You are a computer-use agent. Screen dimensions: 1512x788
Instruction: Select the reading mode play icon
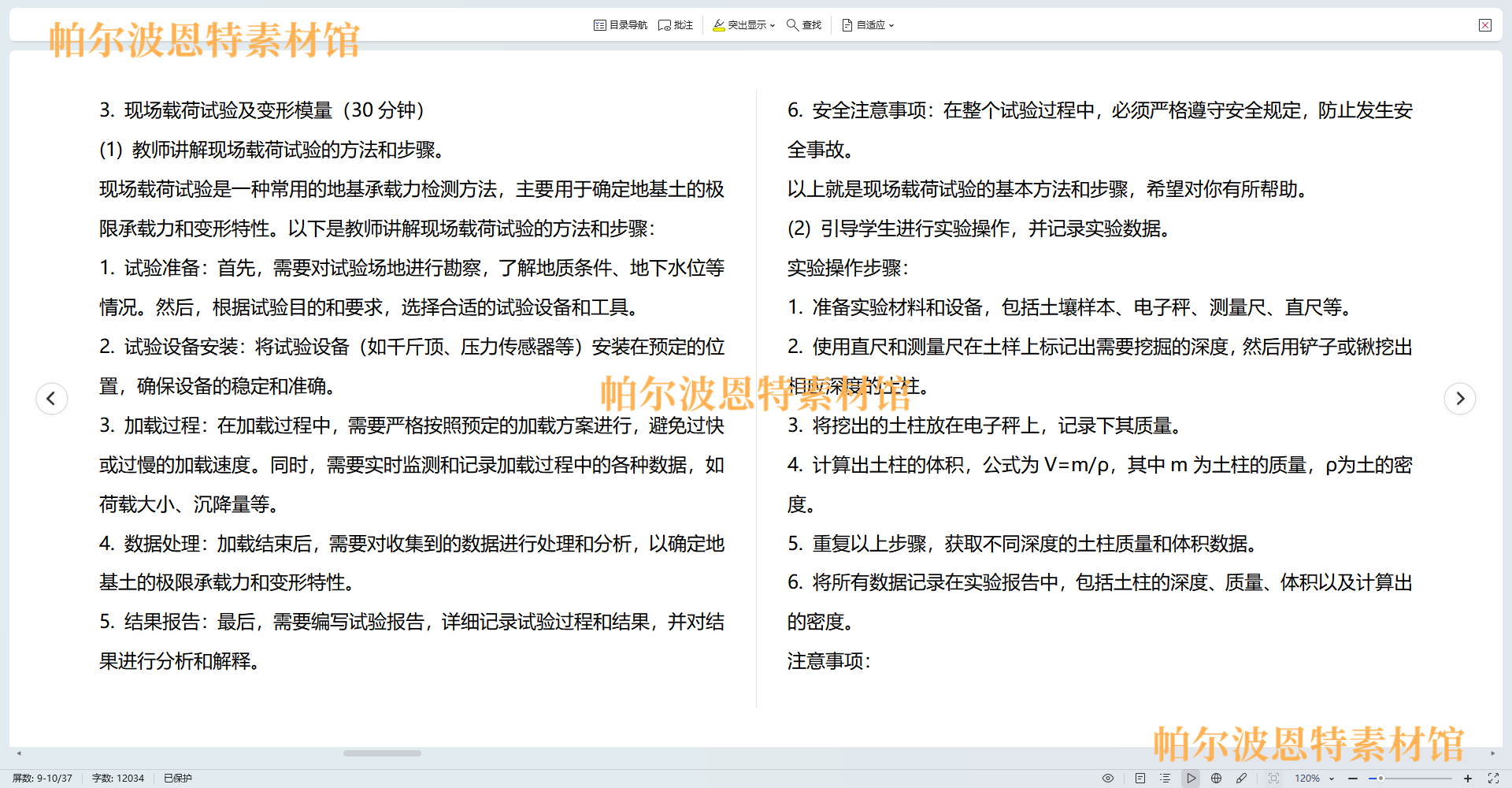[x=1191, y=778]
